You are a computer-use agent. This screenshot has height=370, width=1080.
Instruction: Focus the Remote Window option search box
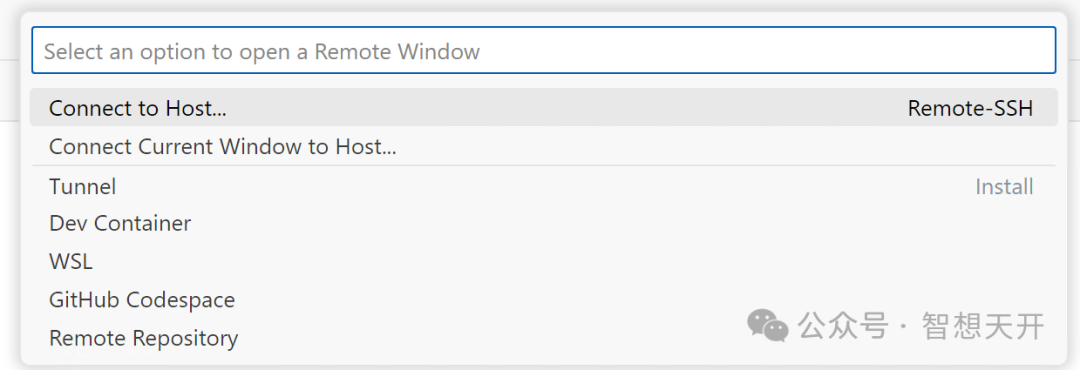coord(543,50)
